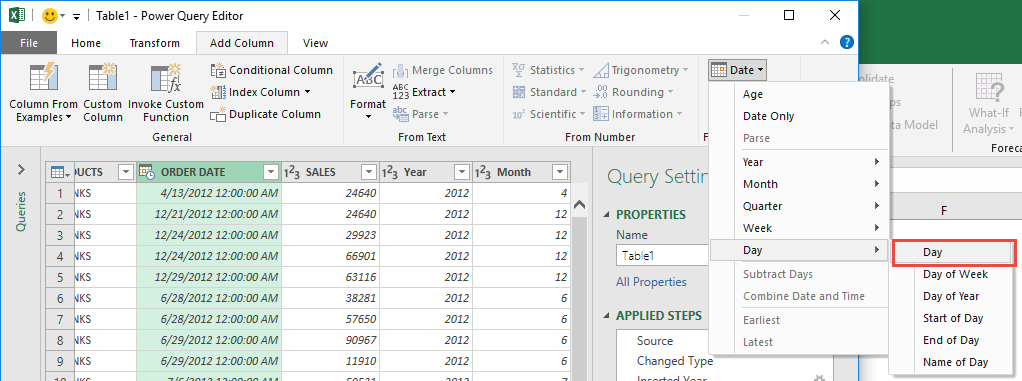The height and width of the screenshot is (381, 1022).
Task: Open the Quarter submenu
Action: [x=798, y=206]
